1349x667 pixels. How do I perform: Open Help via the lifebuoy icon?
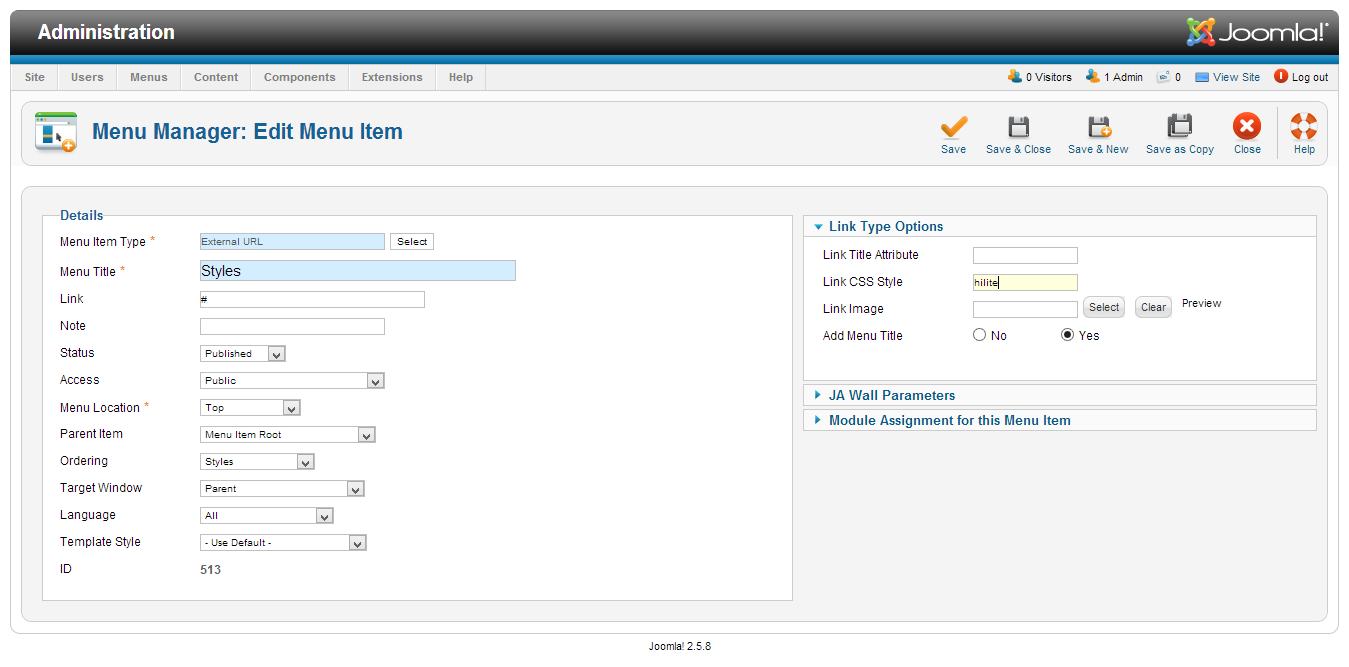pyautogui.click(x=1304, y=127)
